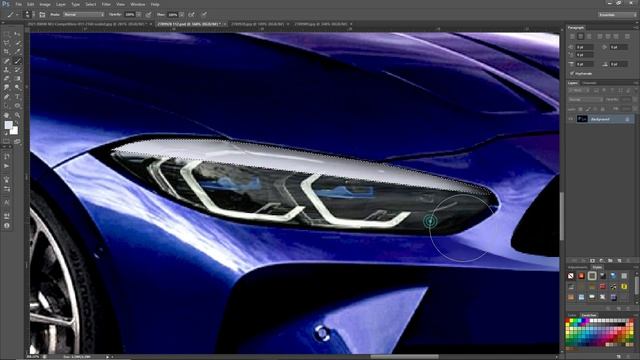Choose left align text in Paragraph panel
The height and width of the screenshot is (360, 640).
click(572, 37)
